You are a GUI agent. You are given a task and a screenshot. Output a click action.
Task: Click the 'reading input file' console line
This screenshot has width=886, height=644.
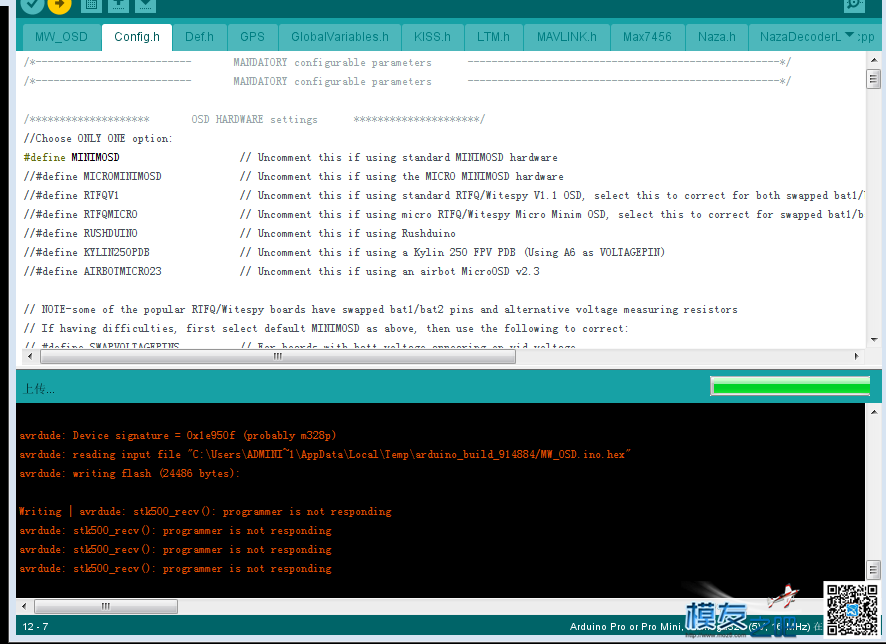click(325, 454)
